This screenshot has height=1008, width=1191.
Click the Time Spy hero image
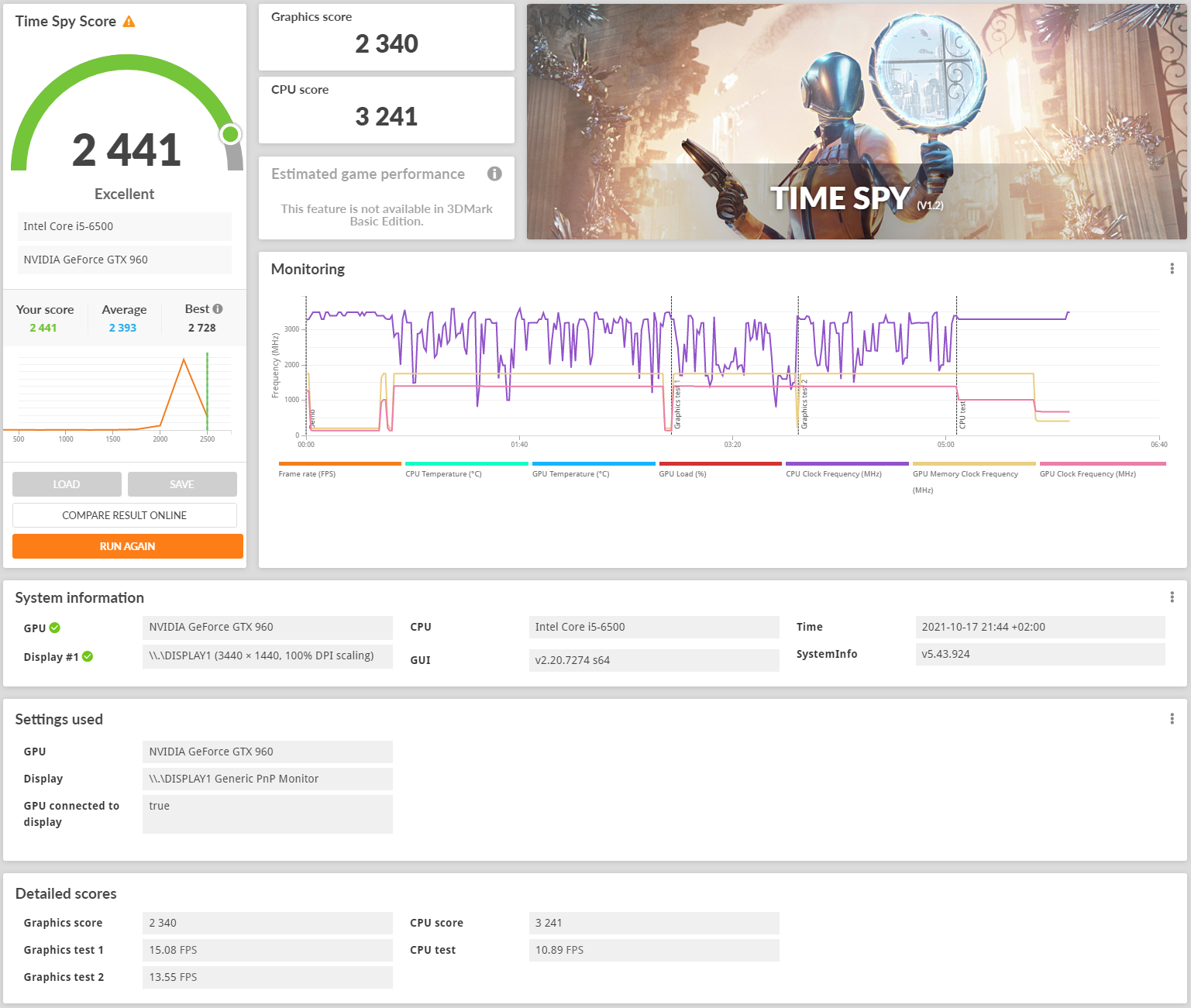857,122
